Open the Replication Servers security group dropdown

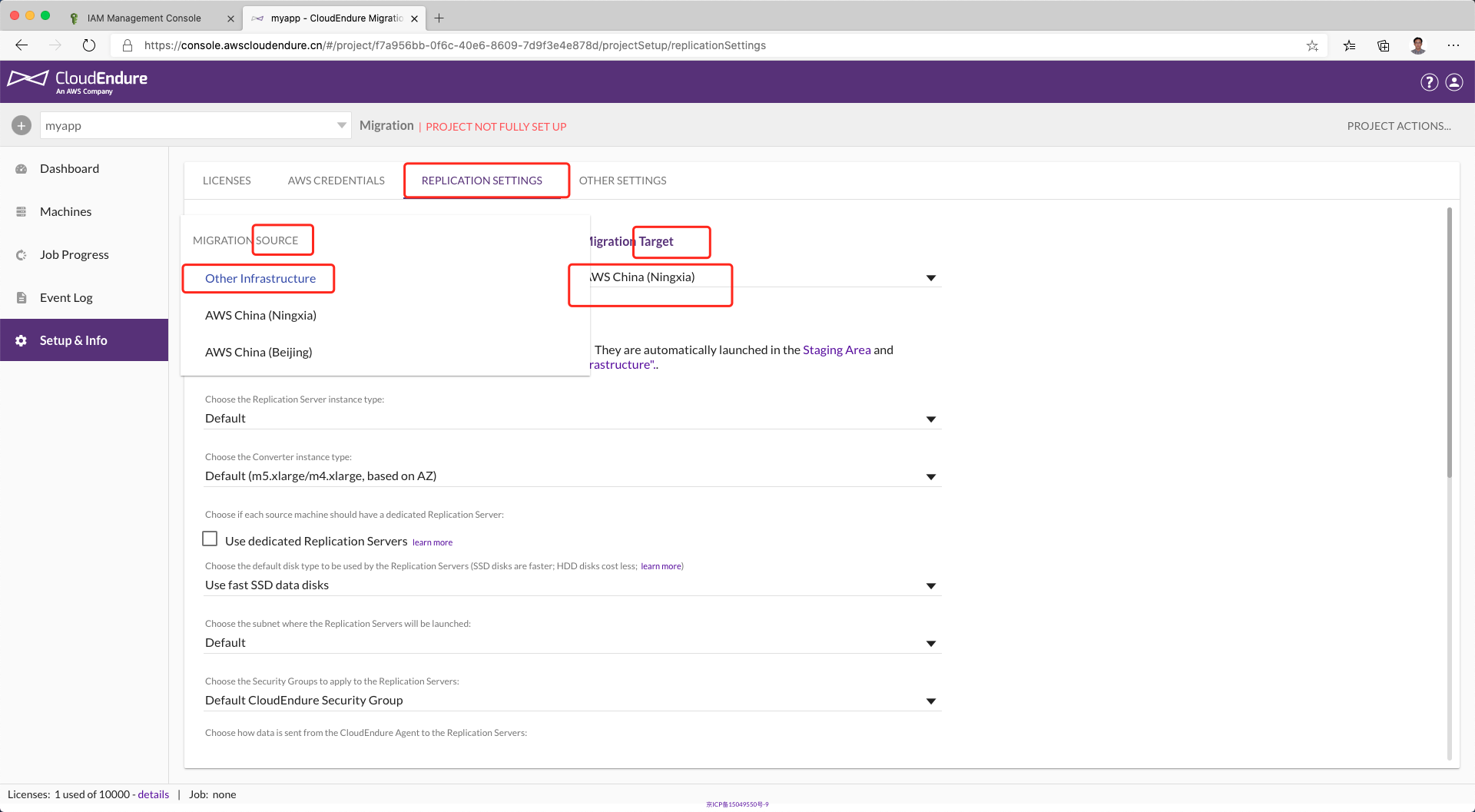tap(930, 701)
